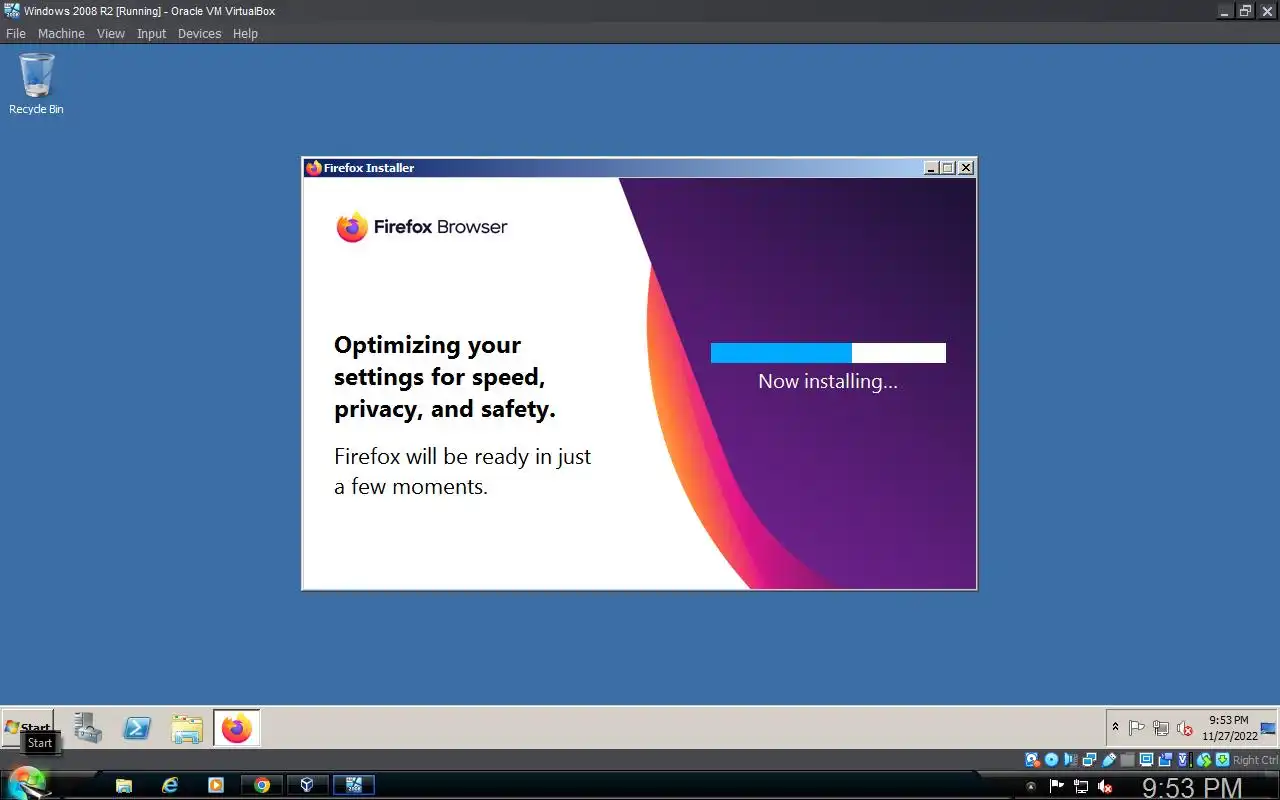Click VirtualBox recording indicator
The image size is (1280, 800).
1165,760
